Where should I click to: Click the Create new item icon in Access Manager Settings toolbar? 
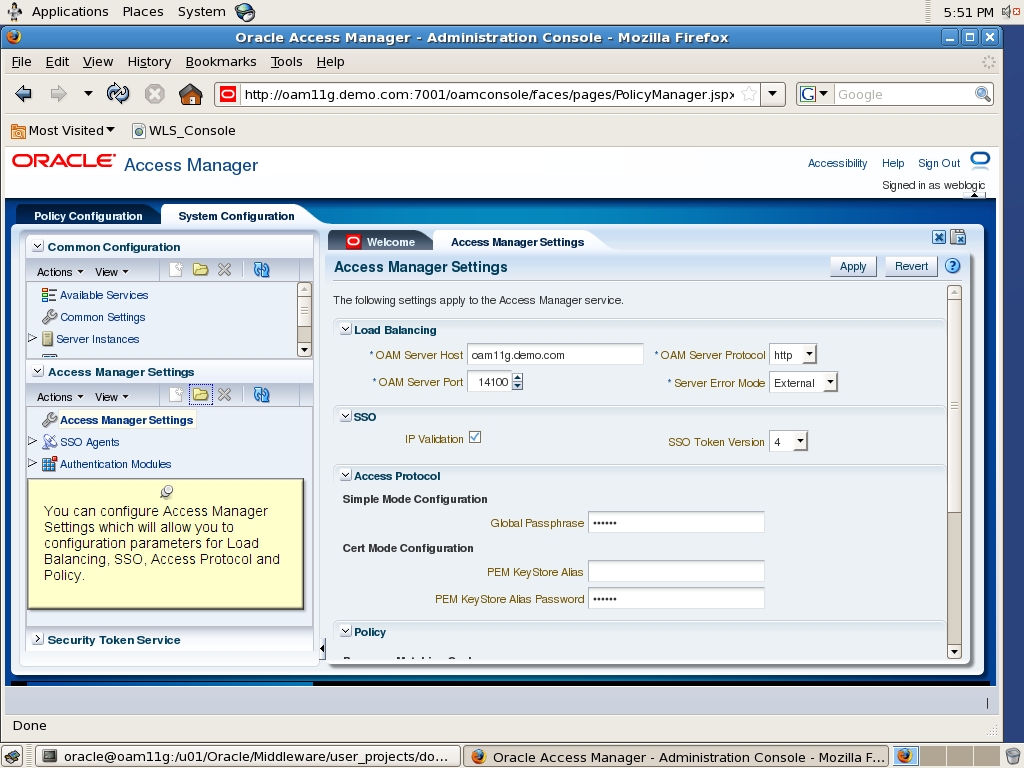[x=178, y=394]
